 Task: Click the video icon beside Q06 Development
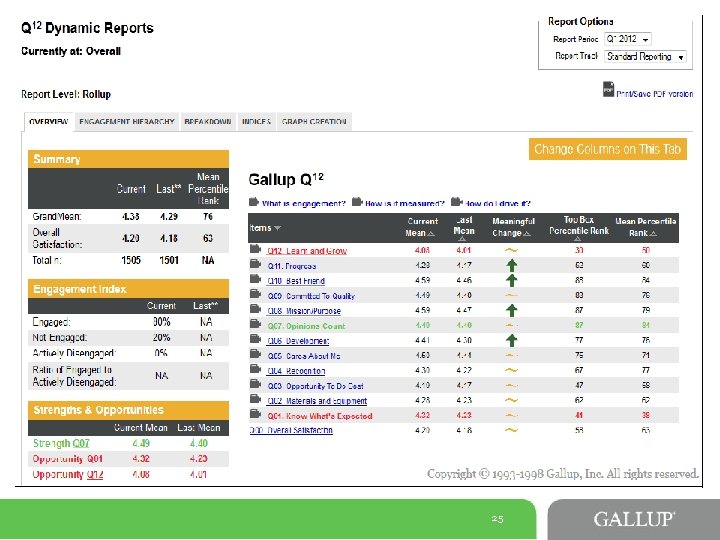pos(255,340)
